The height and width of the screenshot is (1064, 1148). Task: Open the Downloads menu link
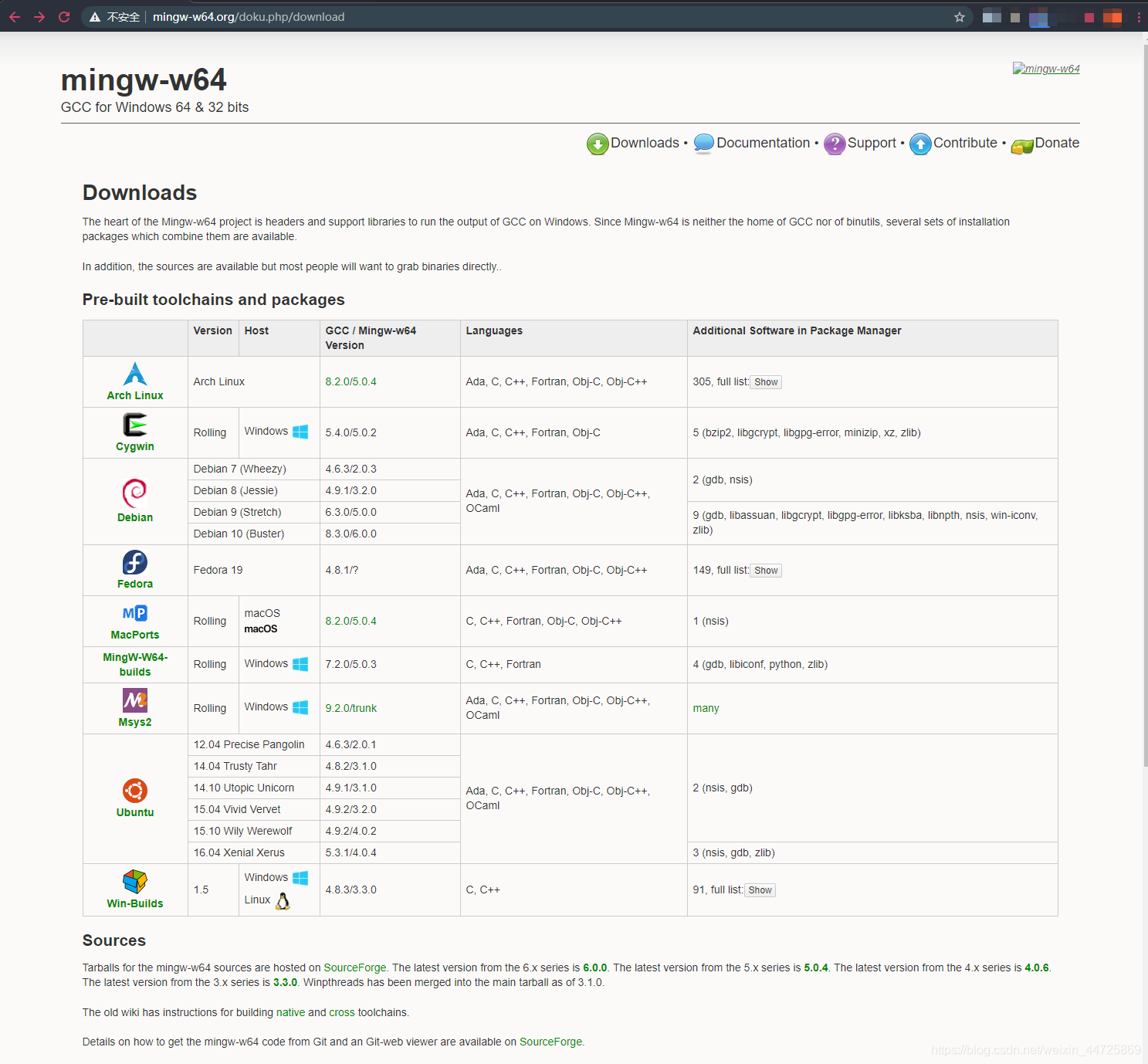[645, 143]
